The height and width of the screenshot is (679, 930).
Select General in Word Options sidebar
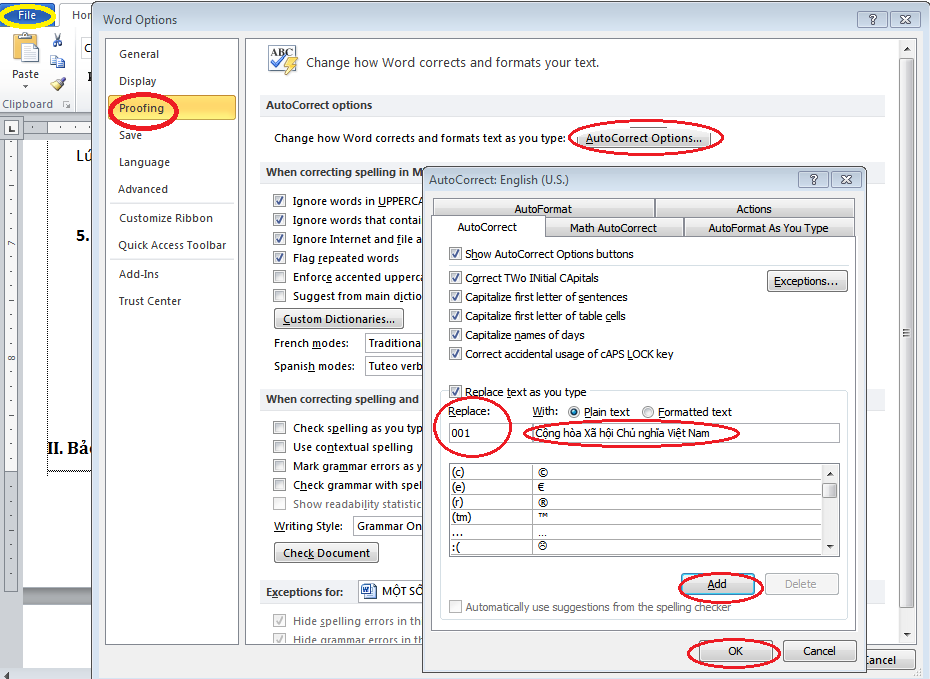coord(139,54)
